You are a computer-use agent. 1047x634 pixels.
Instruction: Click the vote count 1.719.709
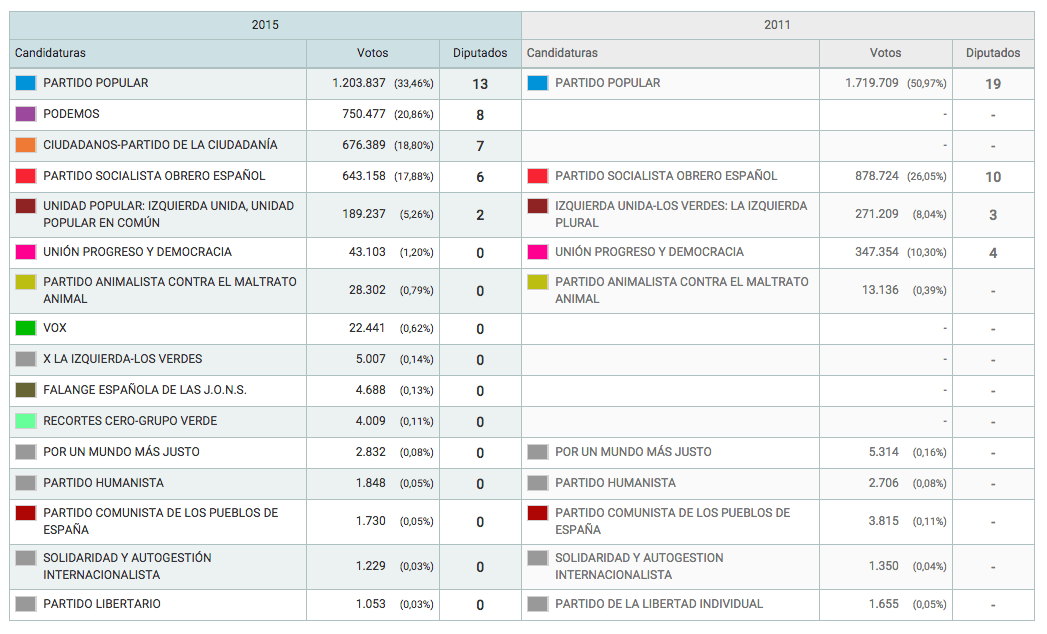click(x=872, y=83)
